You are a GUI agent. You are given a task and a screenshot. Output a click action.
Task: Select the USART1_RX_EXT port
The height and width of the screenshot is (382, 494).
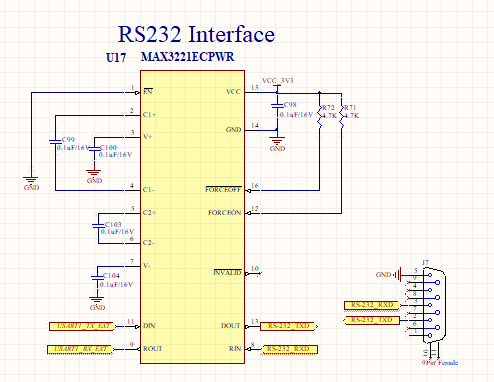81,349
